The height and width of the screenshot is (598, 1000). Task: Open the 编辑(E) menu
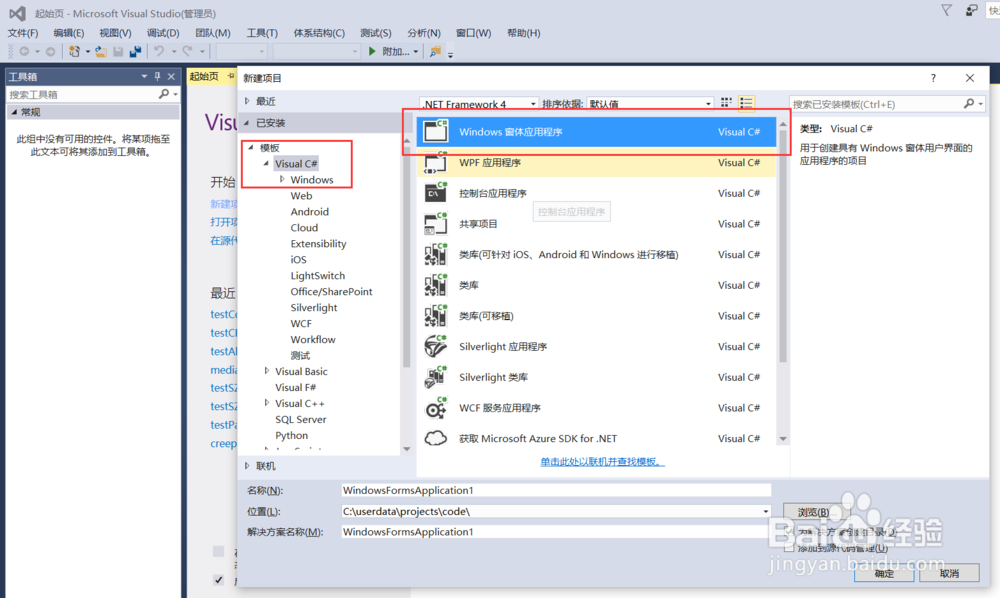pyautogui.click(x=69, y=33)
